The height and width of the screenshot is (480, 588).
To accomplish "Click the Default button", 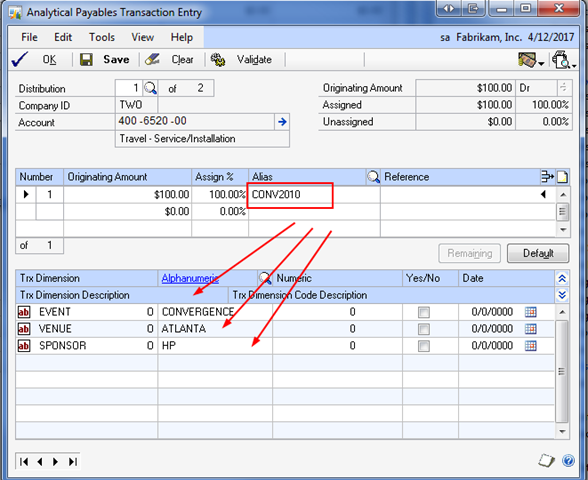I will 538,253.
